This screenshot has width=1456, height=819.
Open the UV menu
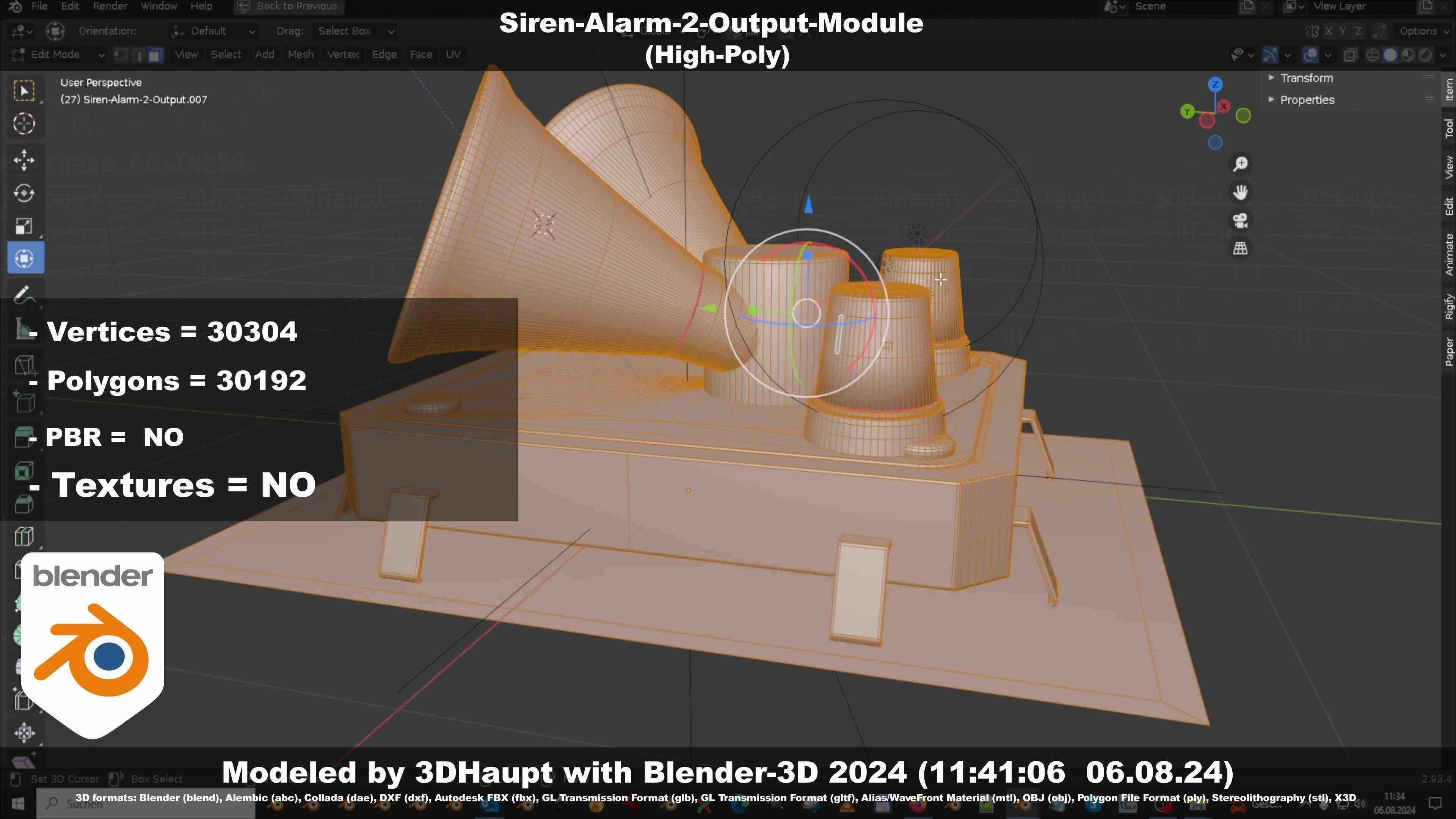click(x=453, y=54)
